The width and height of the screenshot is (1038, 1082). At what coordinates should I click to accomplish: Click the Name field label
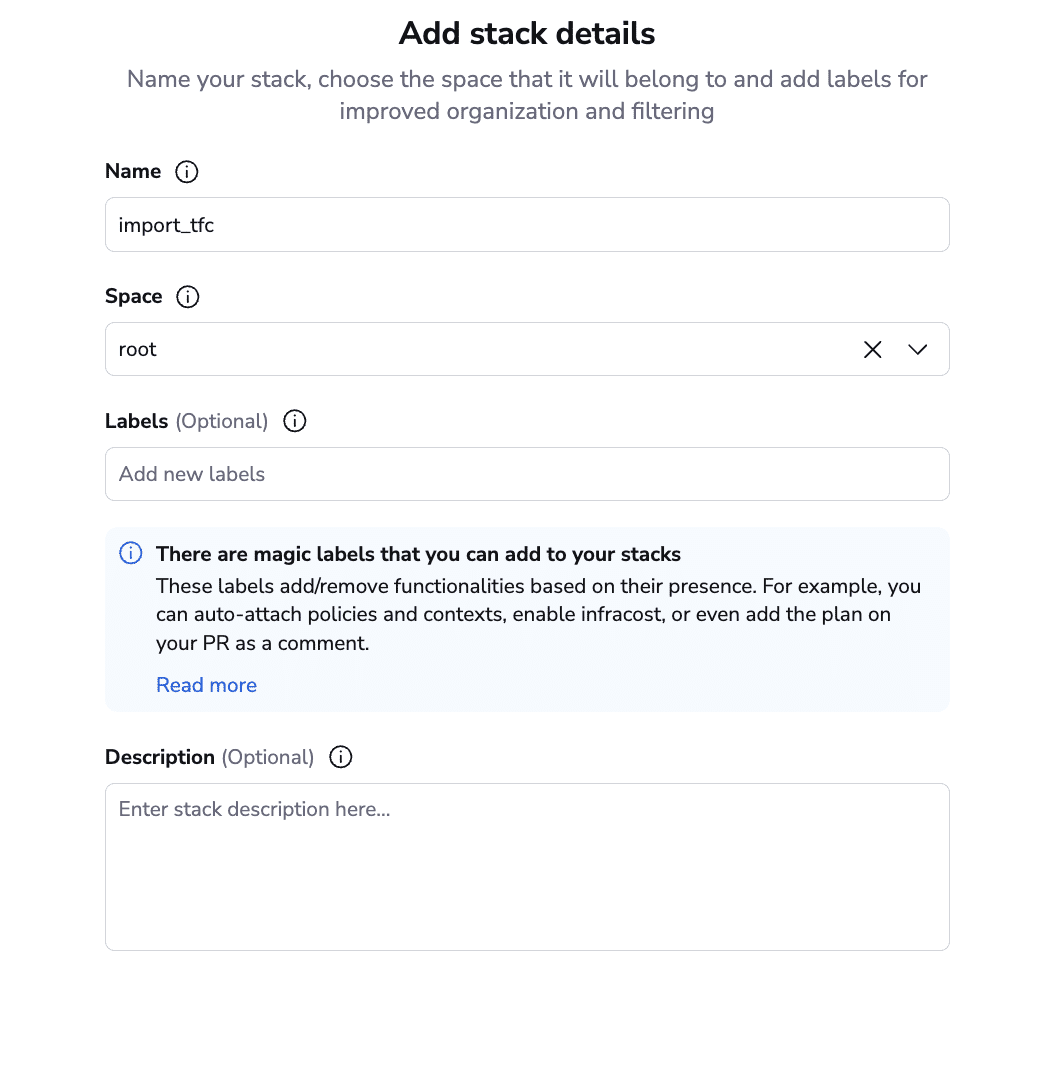pyautogui.click(x=133, y=172)
